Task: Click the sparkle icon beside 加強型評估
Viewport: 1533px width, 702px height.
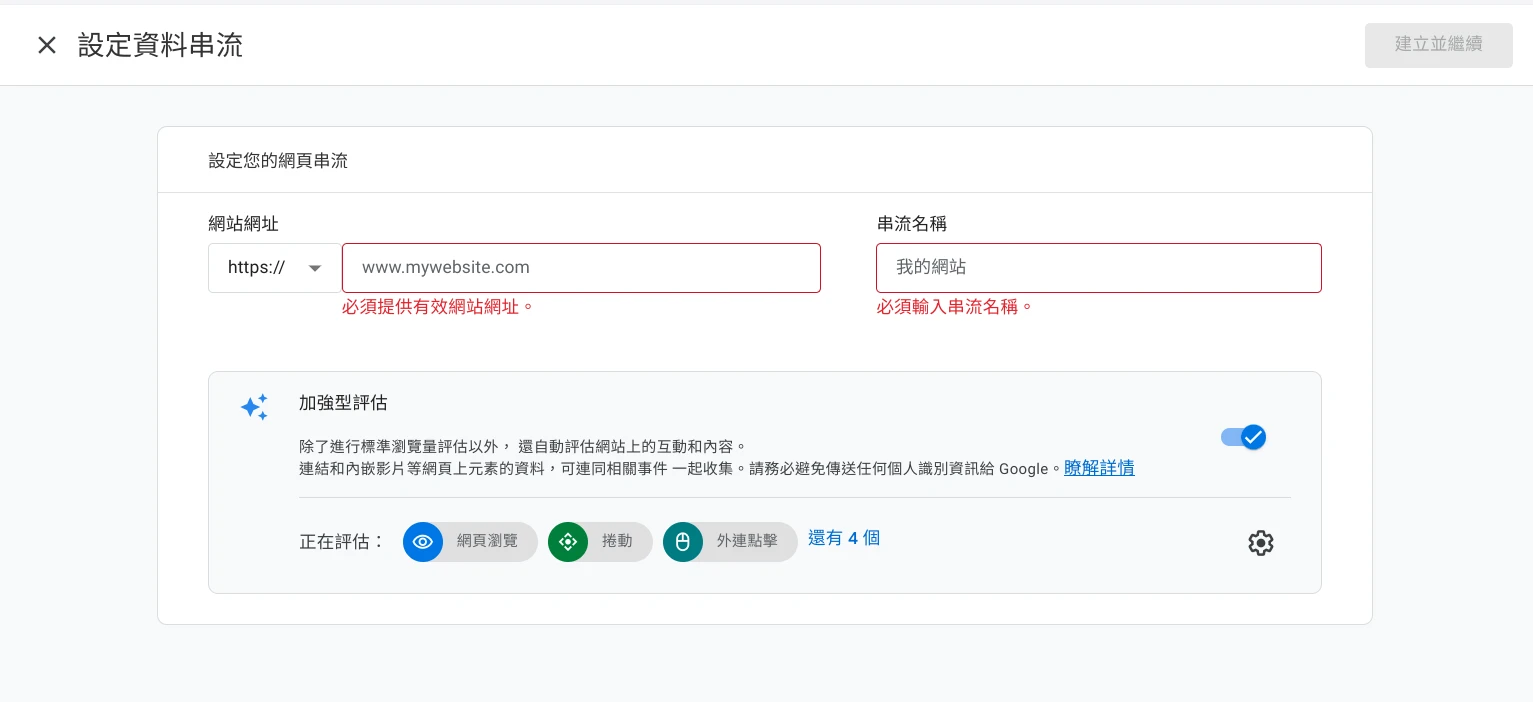Action: [x=254, y=407]
